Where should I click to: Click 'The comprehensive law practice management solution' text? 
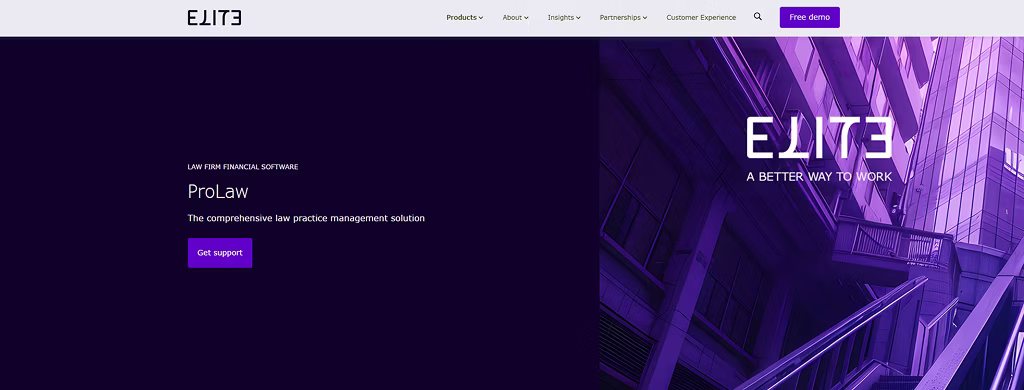pos(306,218)
